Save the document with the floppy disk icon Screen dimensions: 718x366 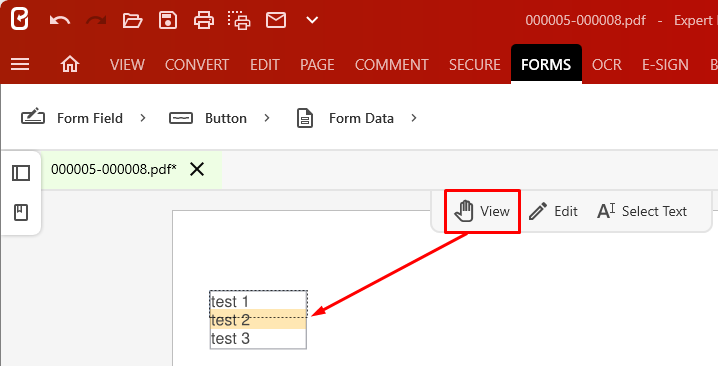(x=168, y=20)
